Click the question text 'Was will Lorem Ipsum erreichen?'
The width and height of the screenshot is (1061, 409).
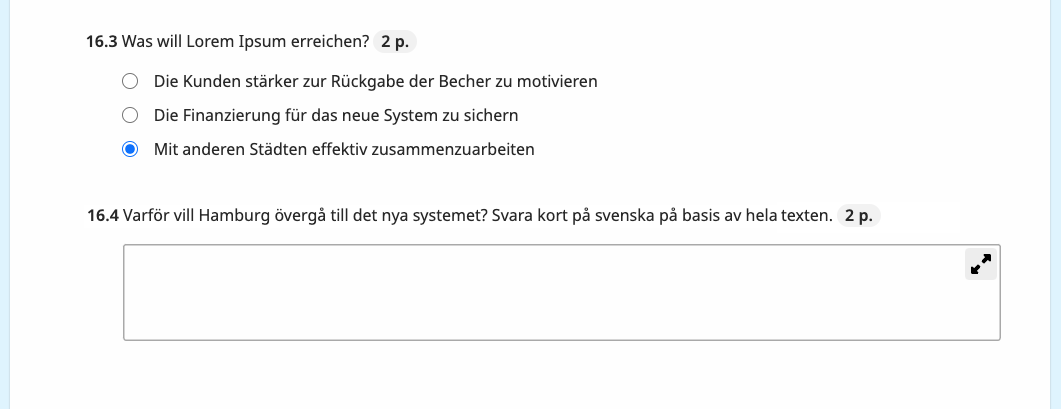coord(245,42)
